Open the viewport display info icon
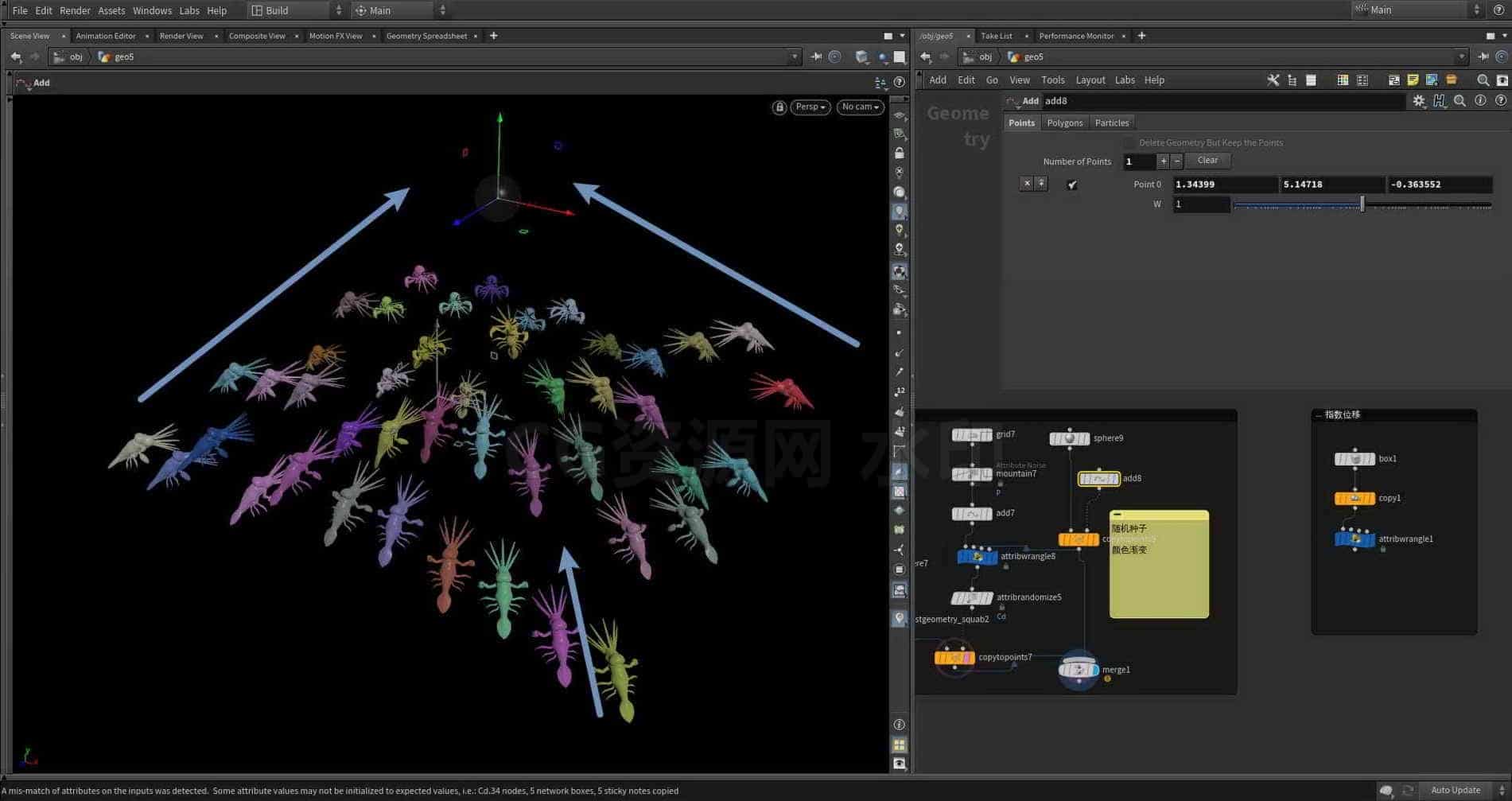The image size is (1512, 801). 899,725
